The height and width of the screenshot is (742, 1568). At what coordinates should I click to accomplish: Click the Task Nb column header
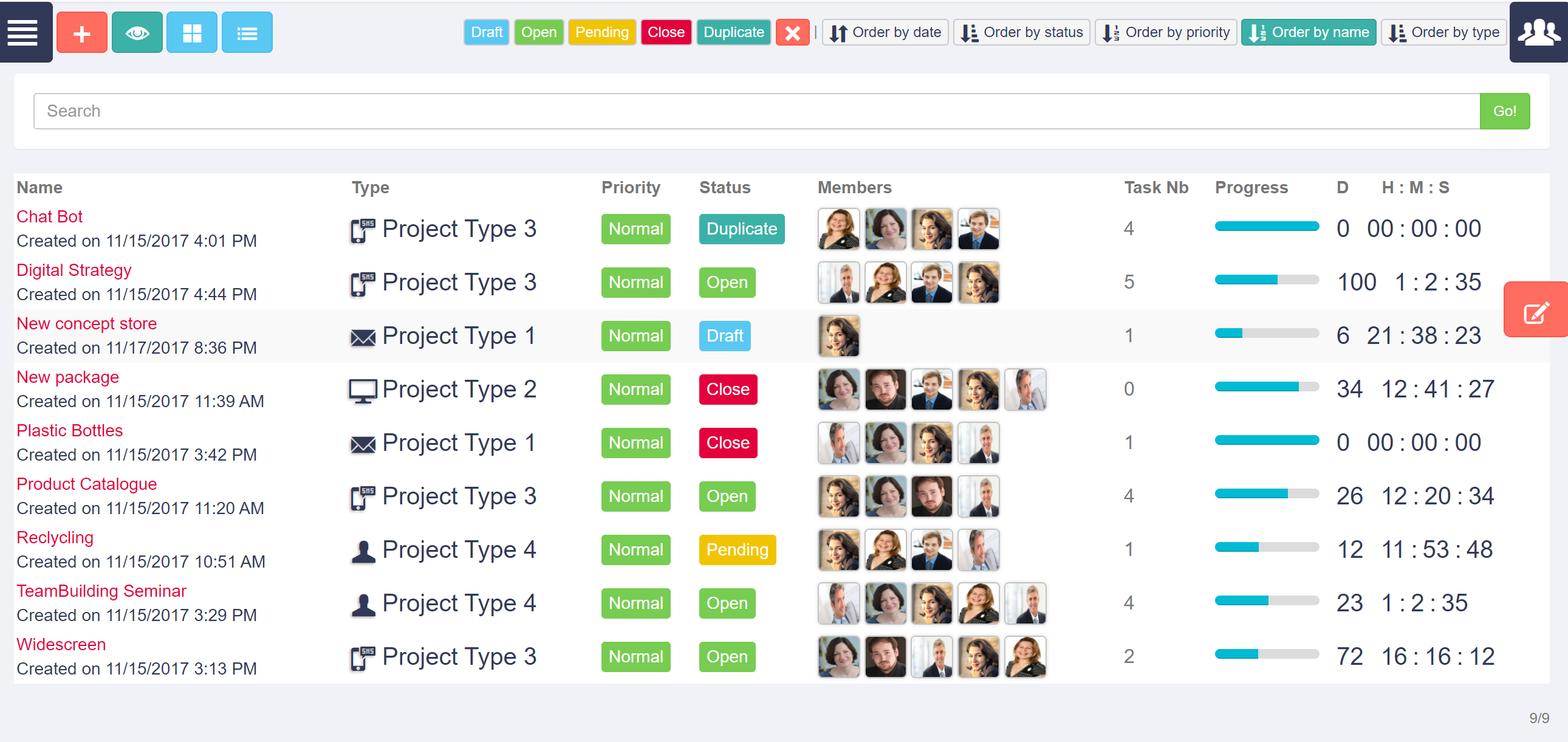[1156, 188]
